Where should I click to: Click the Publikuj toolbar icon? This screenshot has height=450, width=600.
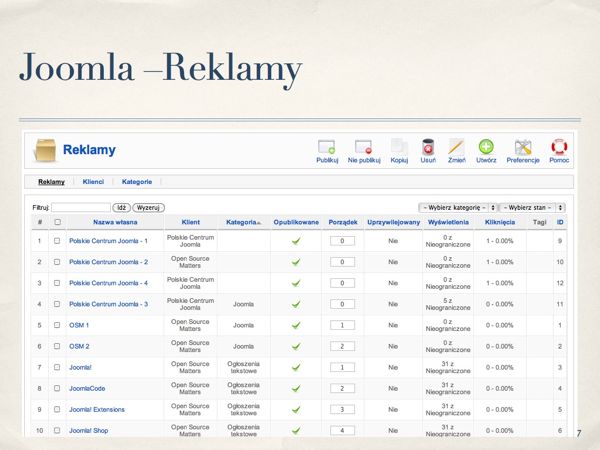pos(327,147)
